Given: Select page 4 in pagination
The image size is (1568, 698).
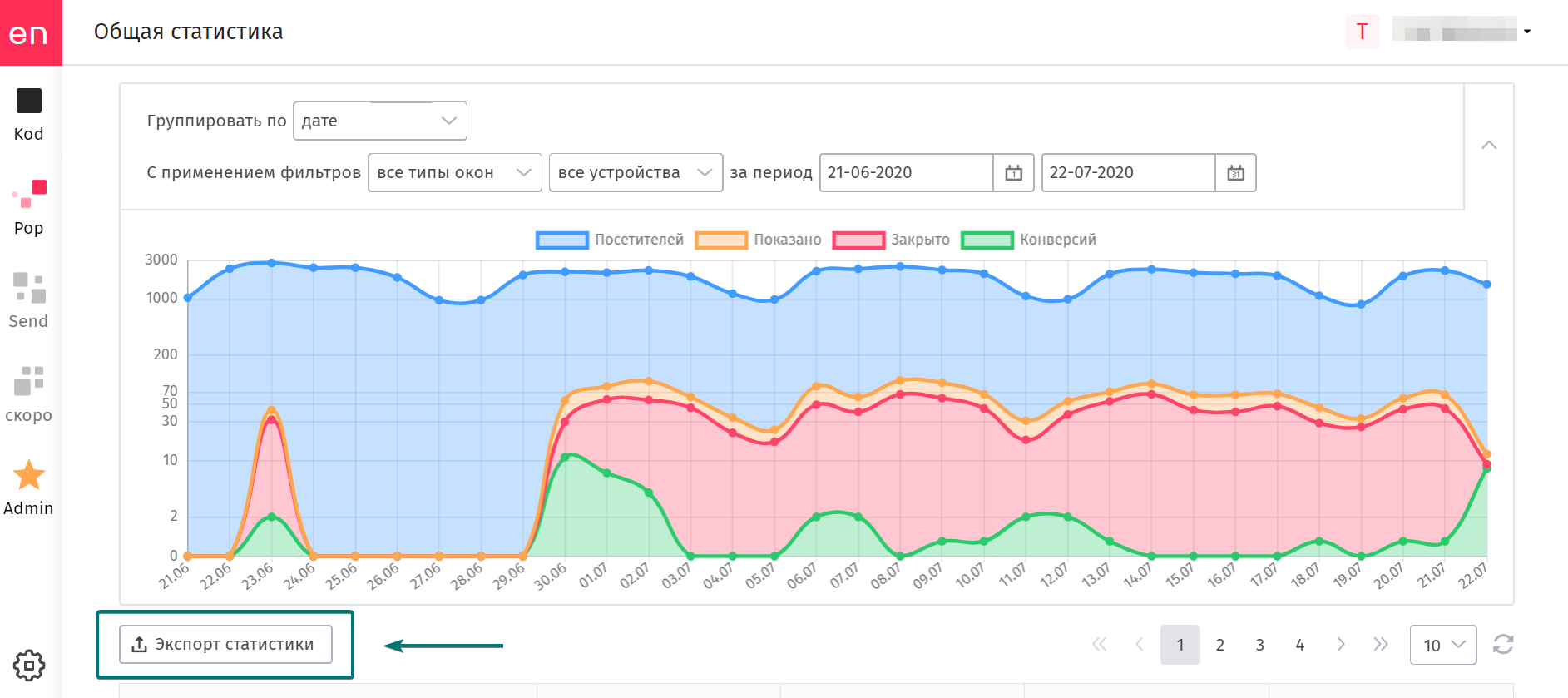Looking at the screenshot, I should [x=1300, y=645].
